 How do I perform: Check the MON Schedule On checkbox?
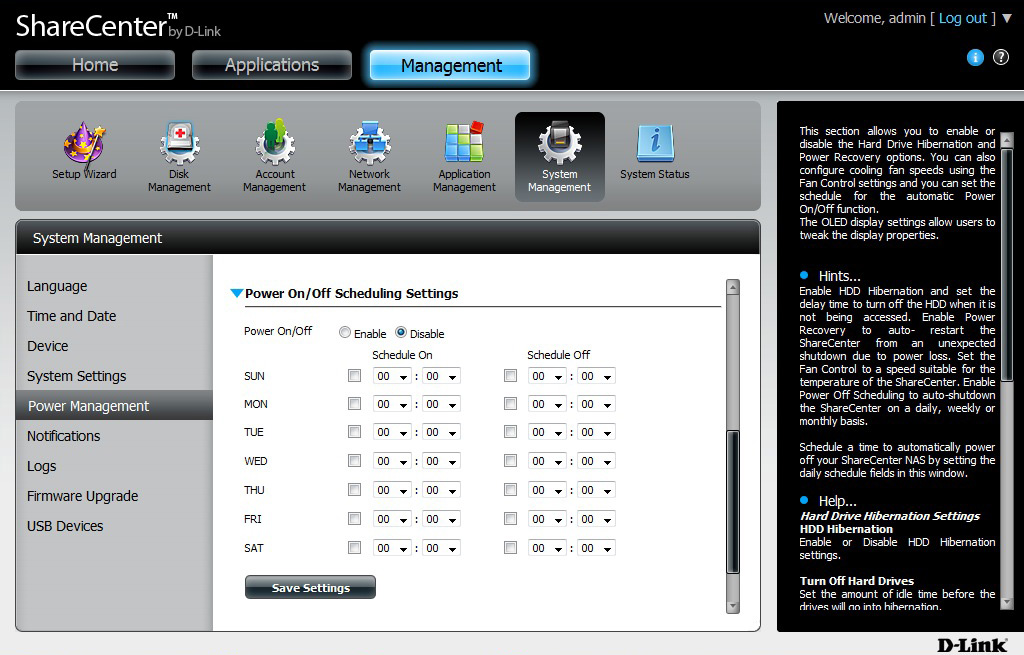click(354, 404)
